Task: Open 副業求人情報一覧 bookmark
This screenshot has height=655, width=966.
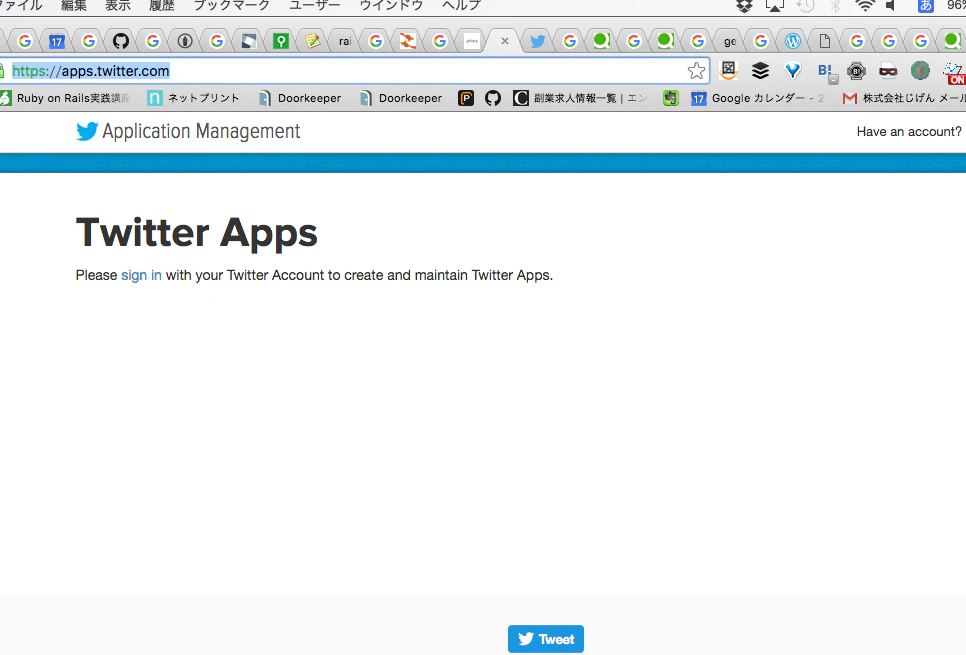Action: point(580,98)
